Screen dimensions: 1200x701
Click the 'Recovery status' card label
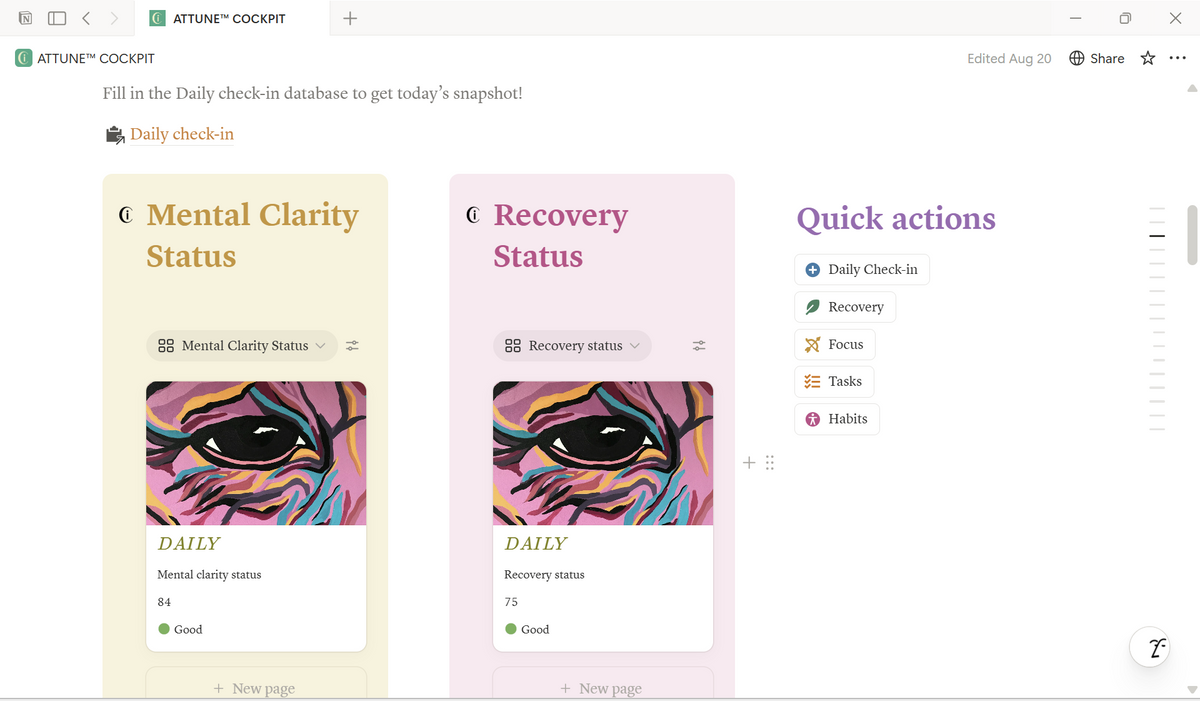(544, 575)
